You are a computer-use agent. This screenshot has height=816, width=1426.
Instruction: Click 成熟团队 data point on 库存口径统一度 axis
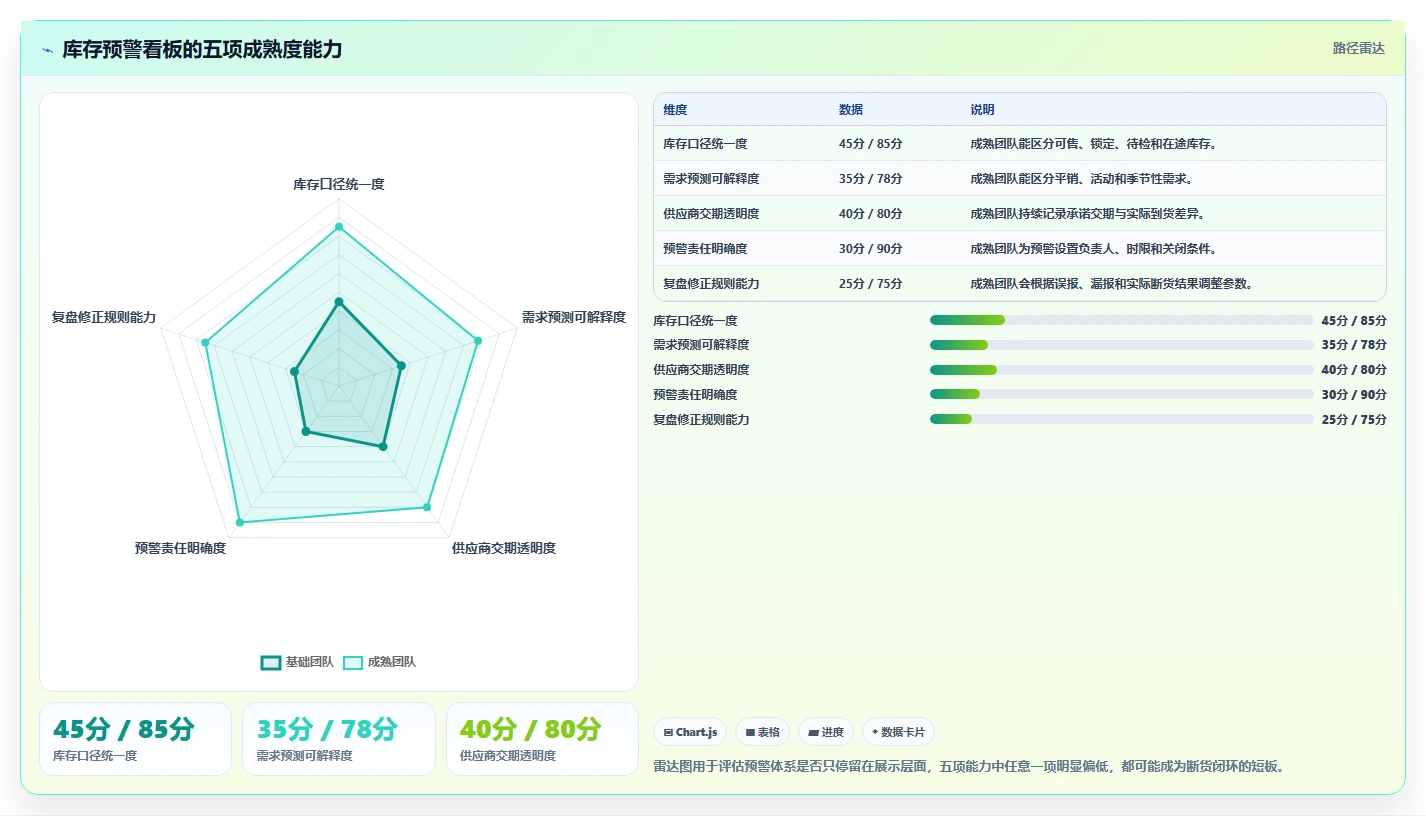tap(339, 227)
